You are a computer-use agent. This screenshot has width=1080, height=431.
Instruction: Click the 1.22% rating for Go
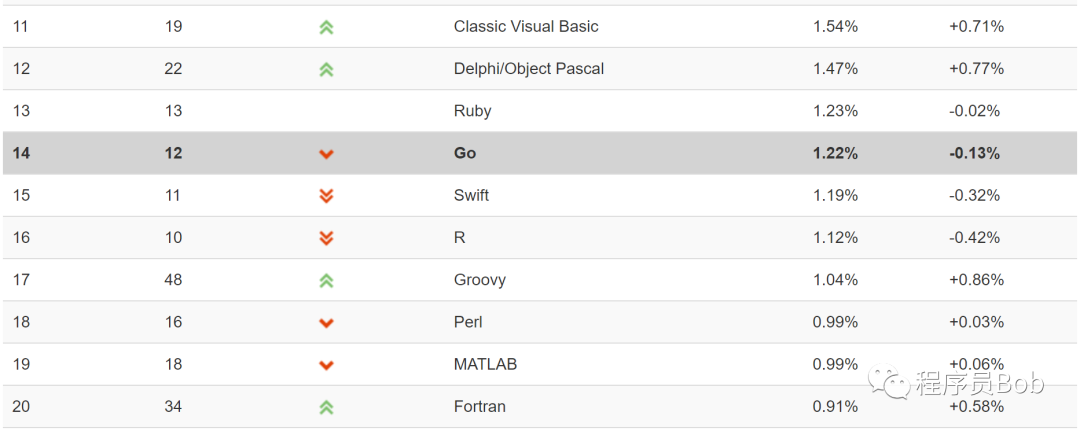click(x=835, y=153)
